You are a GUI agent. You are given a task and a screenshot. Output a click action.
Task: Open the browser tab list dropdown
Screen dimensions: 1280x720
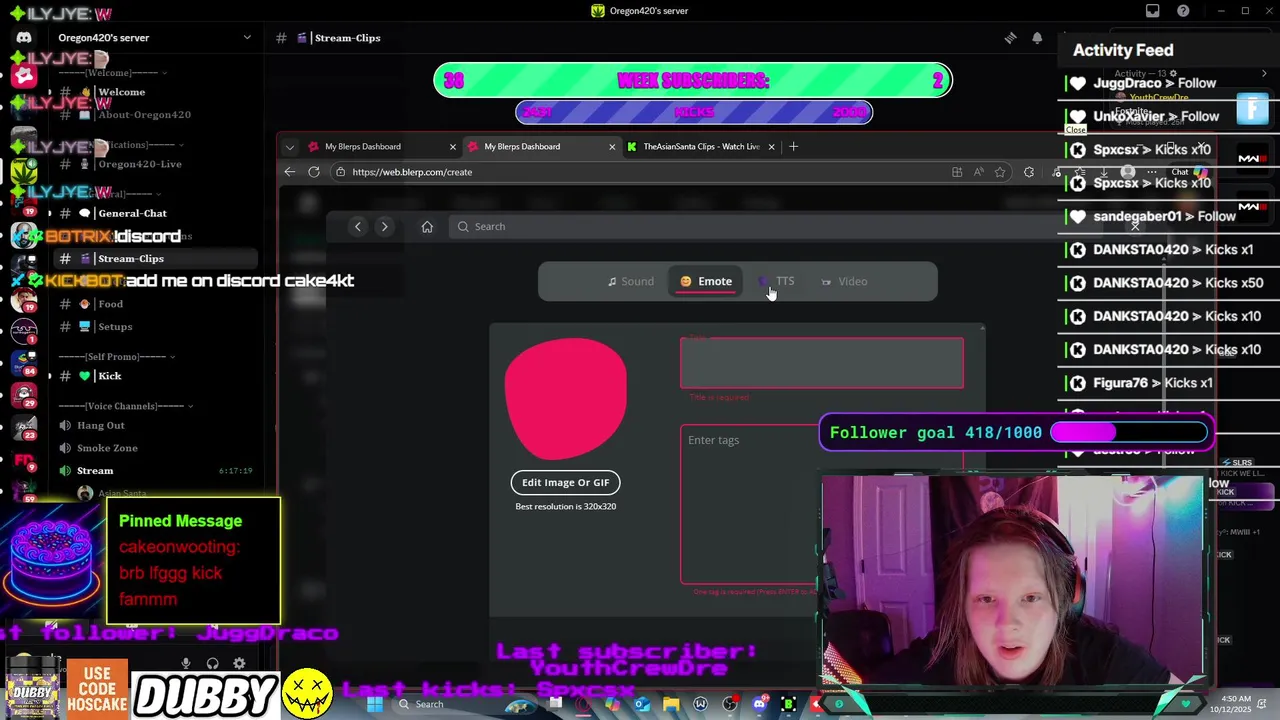290,147
